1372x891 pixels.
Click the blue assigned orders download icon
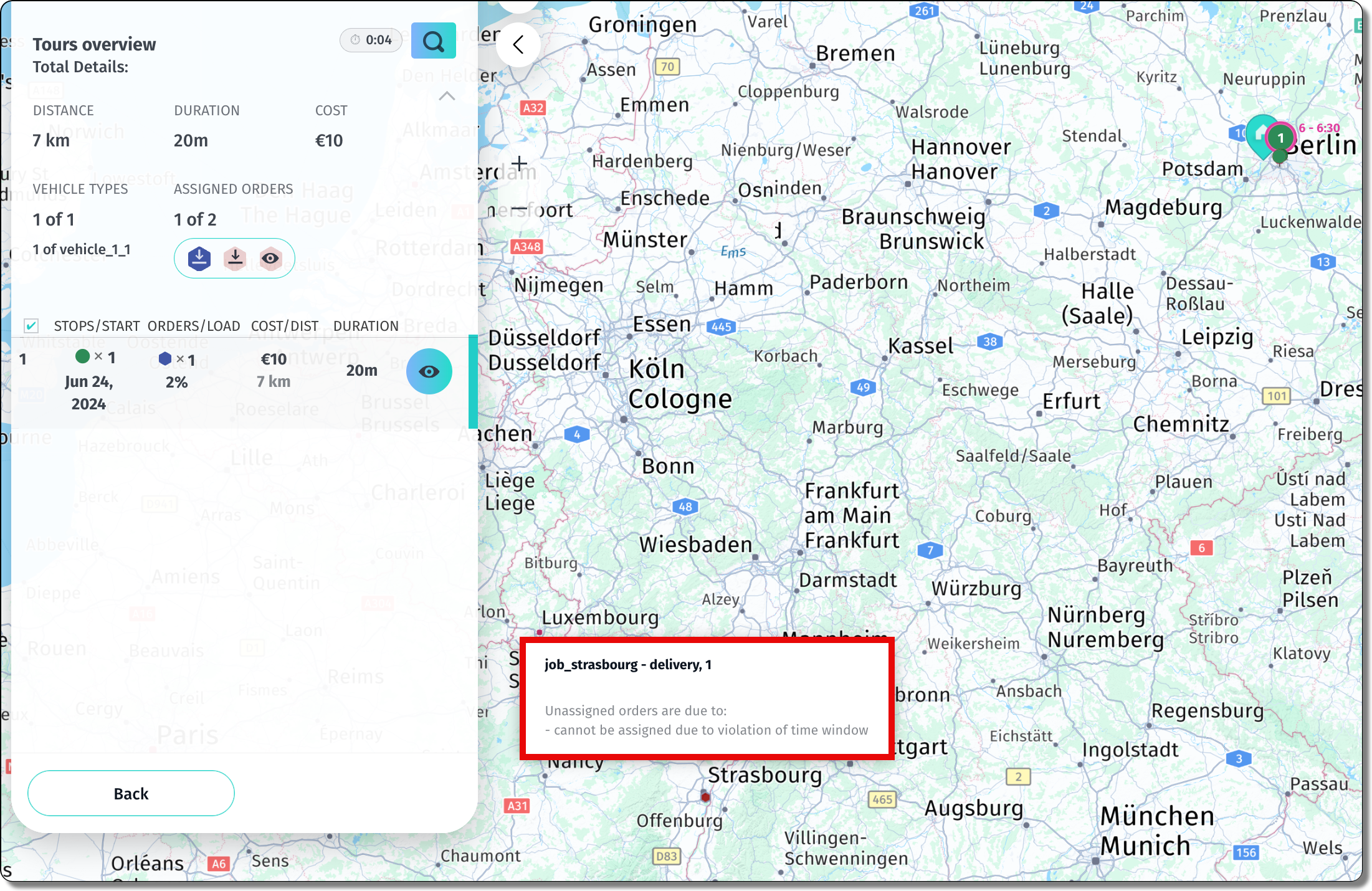(199, 258)
